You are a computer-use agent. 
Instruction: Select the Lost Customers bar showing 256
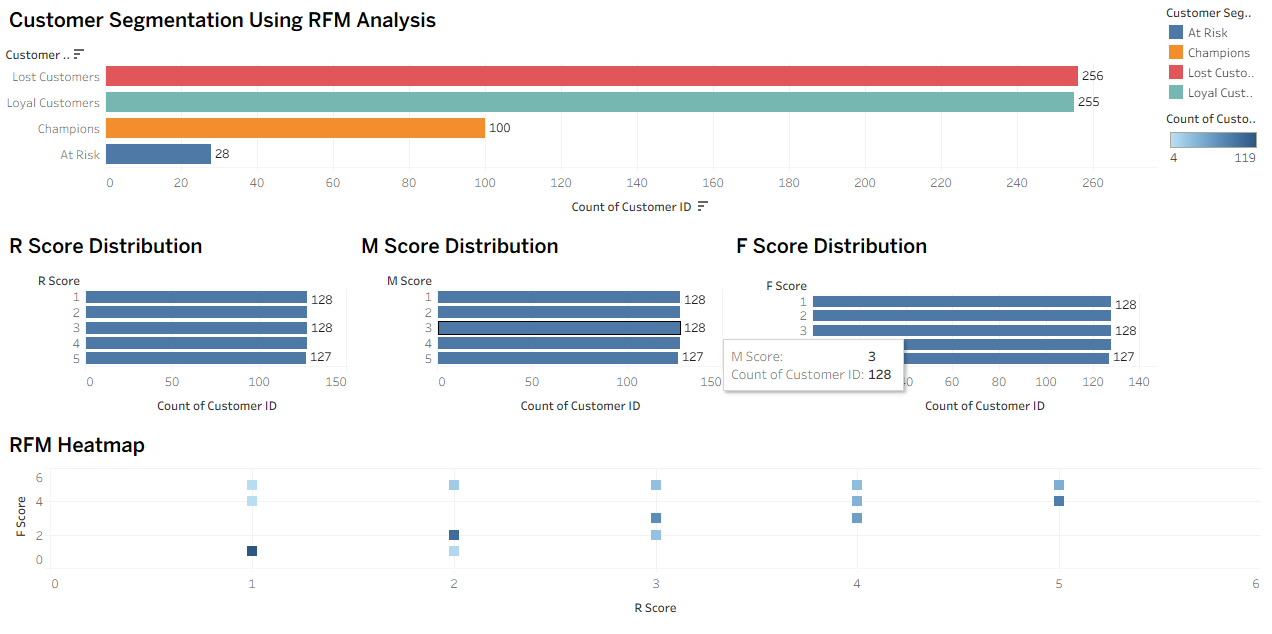click(x=590, y=75)
